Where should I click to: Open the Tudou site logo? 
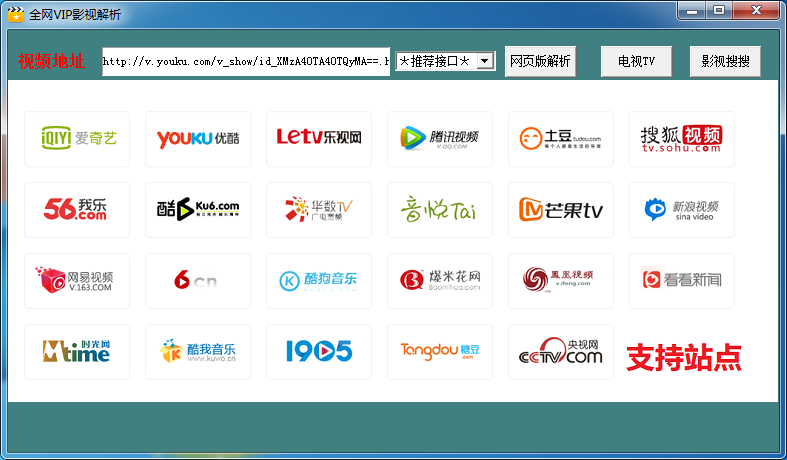click(x=561, y=139)
